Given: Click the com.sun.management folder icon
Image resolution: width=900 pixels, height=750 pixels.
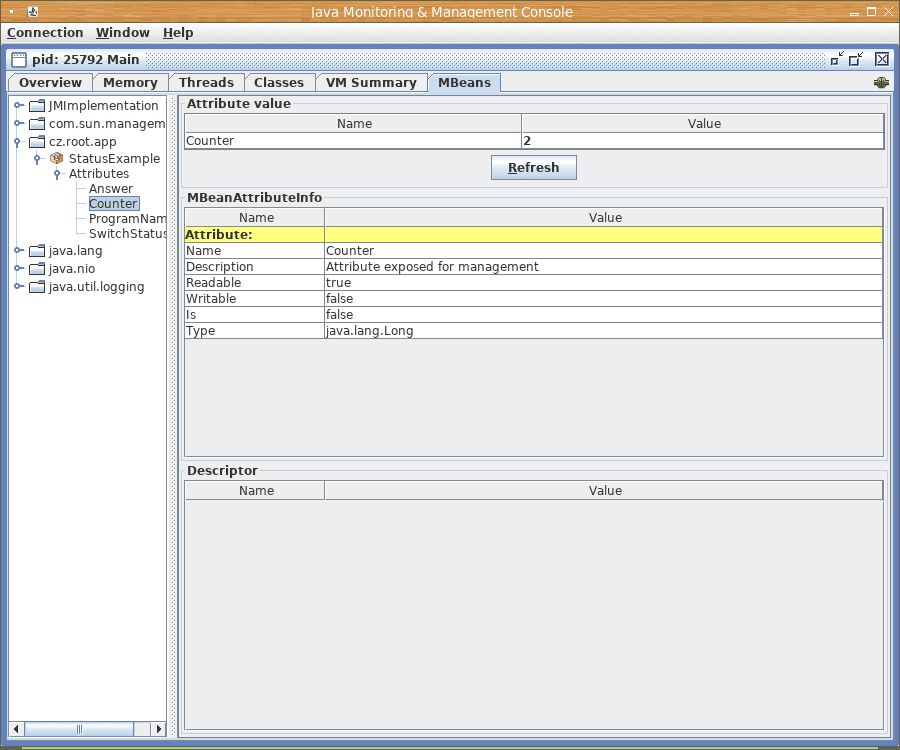Looking at the screenshot, I should pyautogui.click(x=37, y=124).
